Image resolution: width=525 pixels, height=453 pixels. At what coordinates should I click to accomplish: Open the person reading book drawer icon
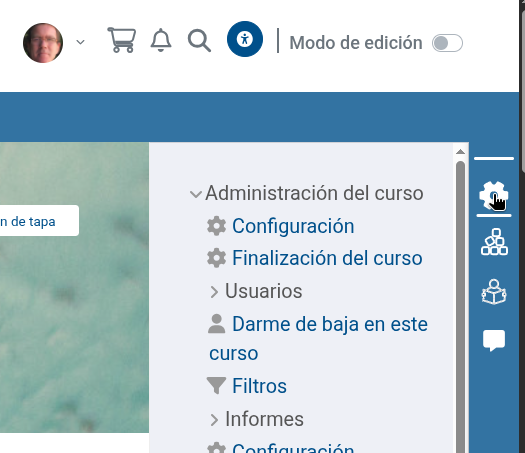pyautogui.click(x=494, y=292)
